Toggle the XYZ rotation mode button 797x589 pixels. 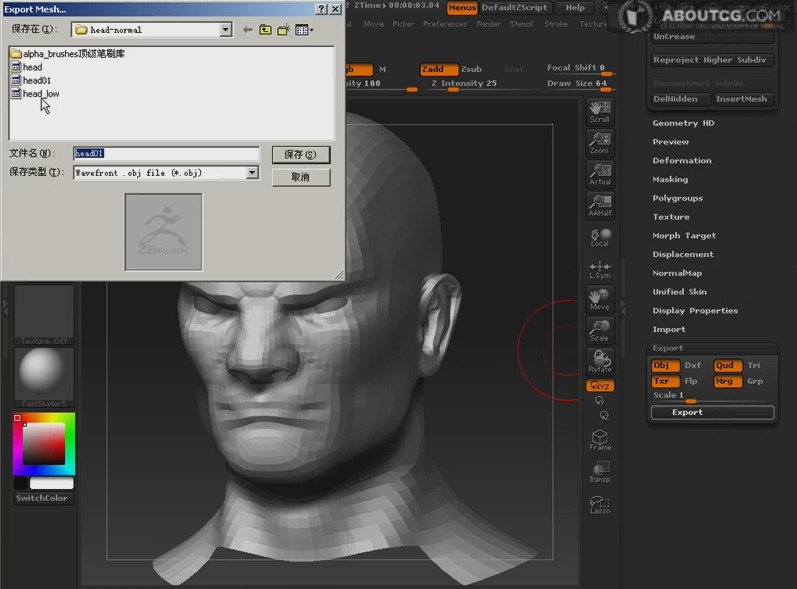click(x=600, y=386)
